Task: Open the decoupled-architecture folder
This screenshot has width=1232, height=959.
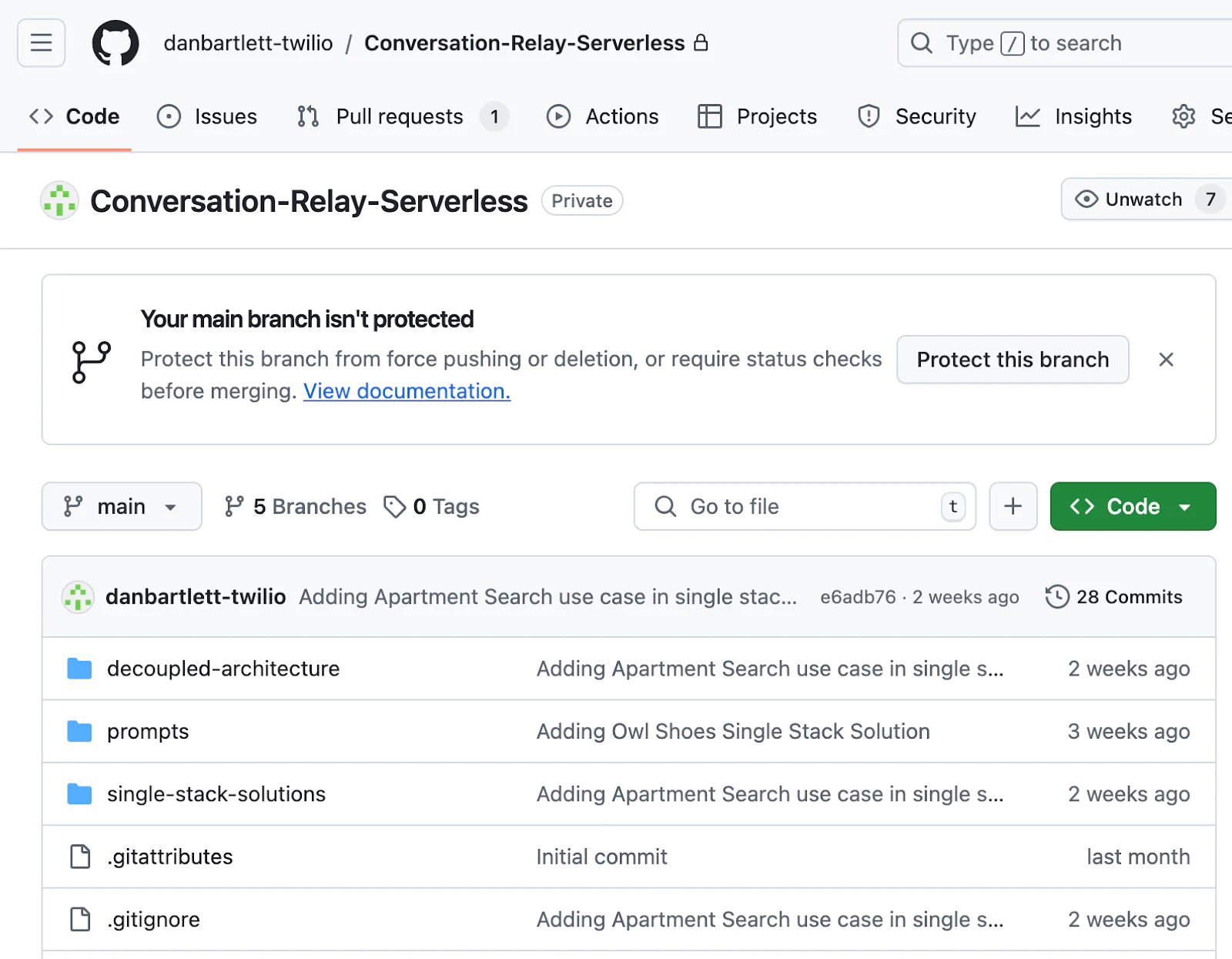Action: click(x=223, y=669)
